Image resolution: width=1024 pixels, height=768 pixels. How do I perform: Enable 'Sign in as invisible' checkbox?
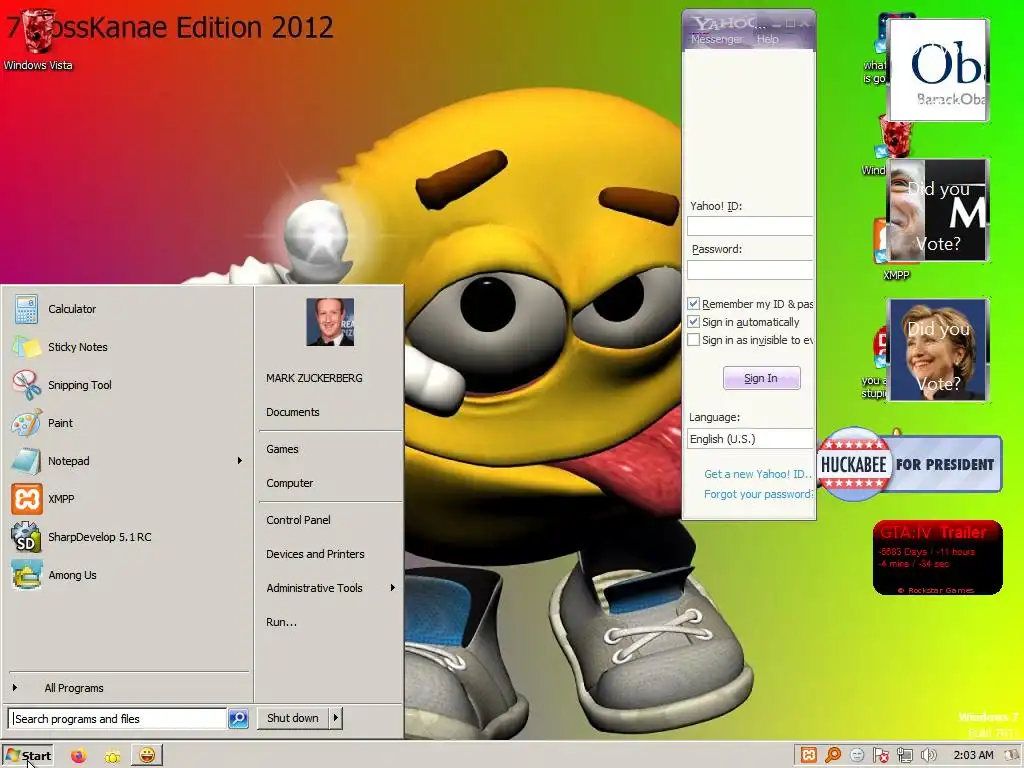coord(694,340)
